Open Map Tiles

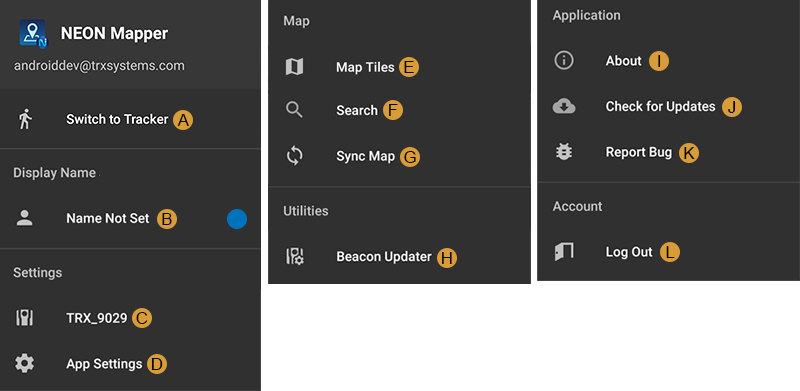tap(365, 67)
